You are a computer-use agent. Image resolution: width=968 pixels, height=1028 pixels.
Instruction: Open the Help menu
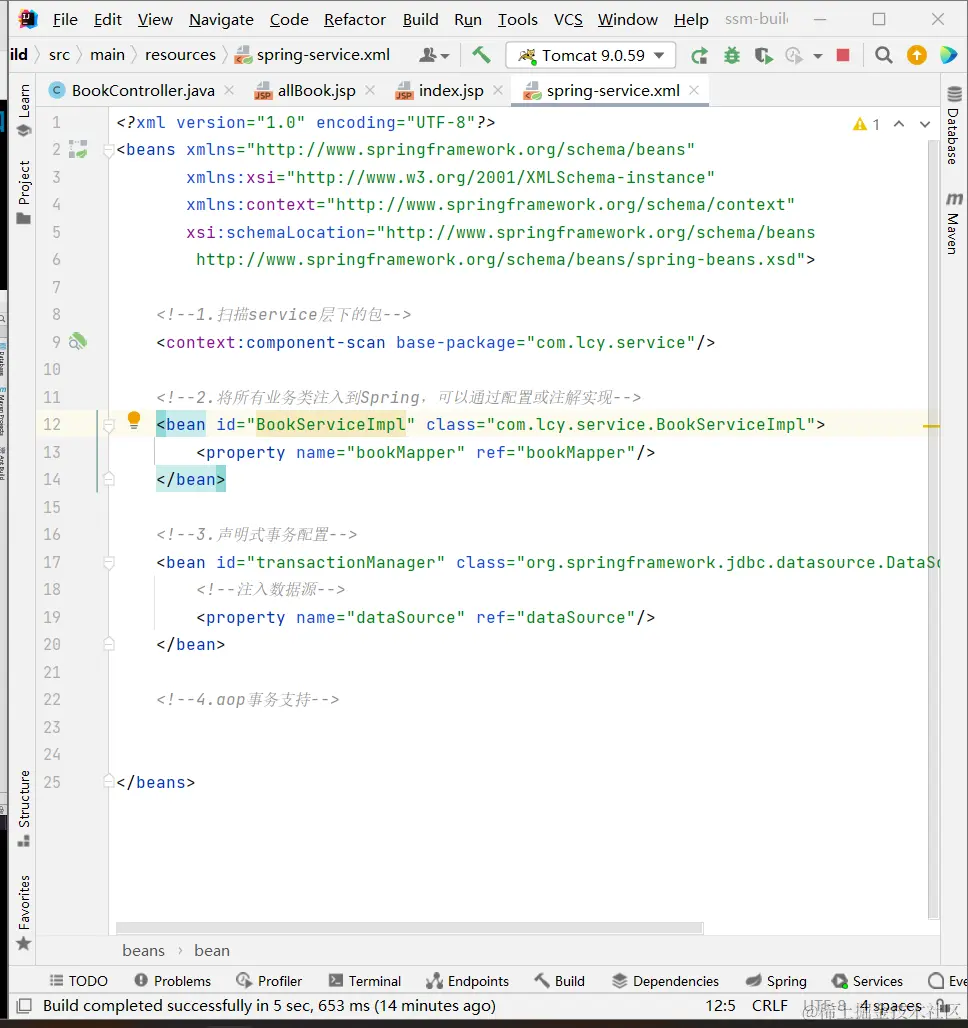[x=691, y=20]
